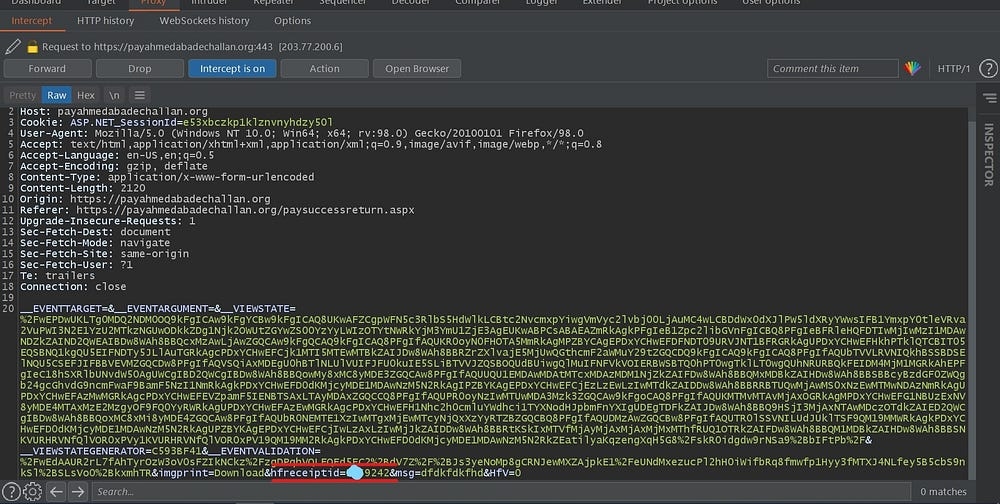Click the pencil edit icon beside the request URL
Screen dimensions: 1000x504
(12, 46)
